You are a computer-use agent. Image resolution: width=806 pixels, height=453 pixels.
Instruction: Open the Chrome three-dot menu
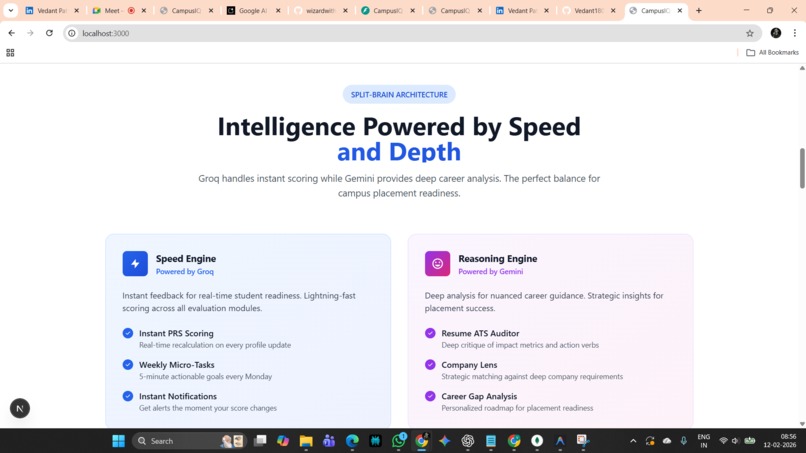pos(795,33)
